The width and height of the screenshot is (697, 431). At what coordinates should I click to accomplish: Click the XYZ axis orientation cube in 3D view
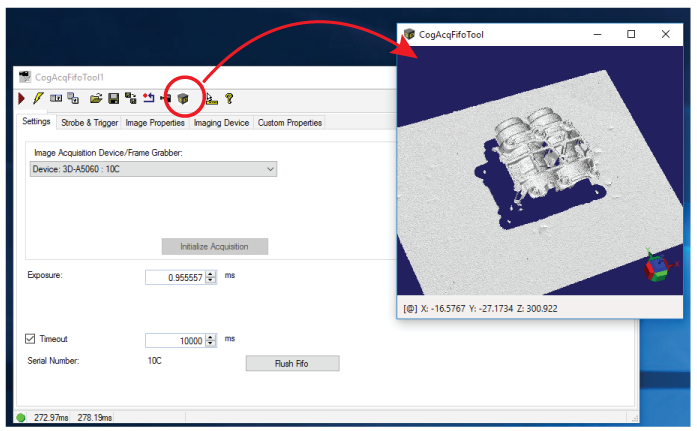click(x=658, y=266)
